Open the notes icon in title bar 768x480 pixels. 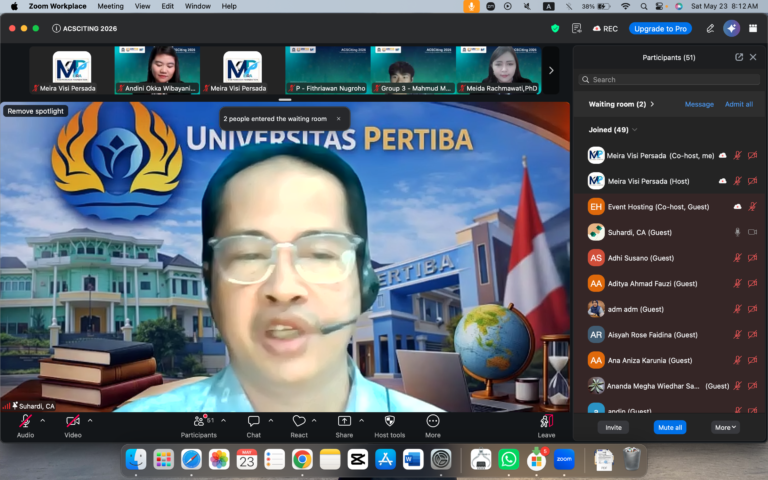(576, 28)
